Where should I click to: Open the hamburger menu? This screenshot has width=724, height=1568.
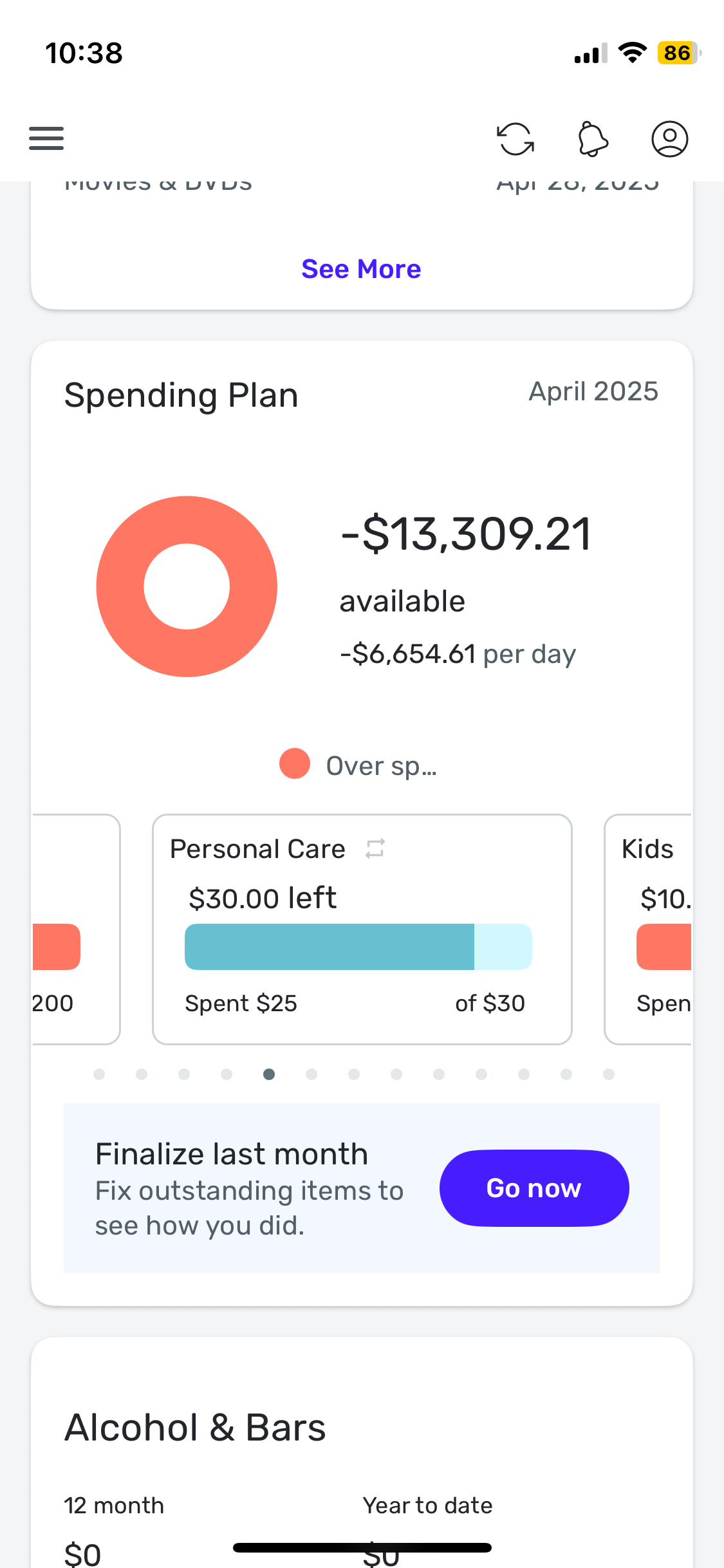pos(46,138)
